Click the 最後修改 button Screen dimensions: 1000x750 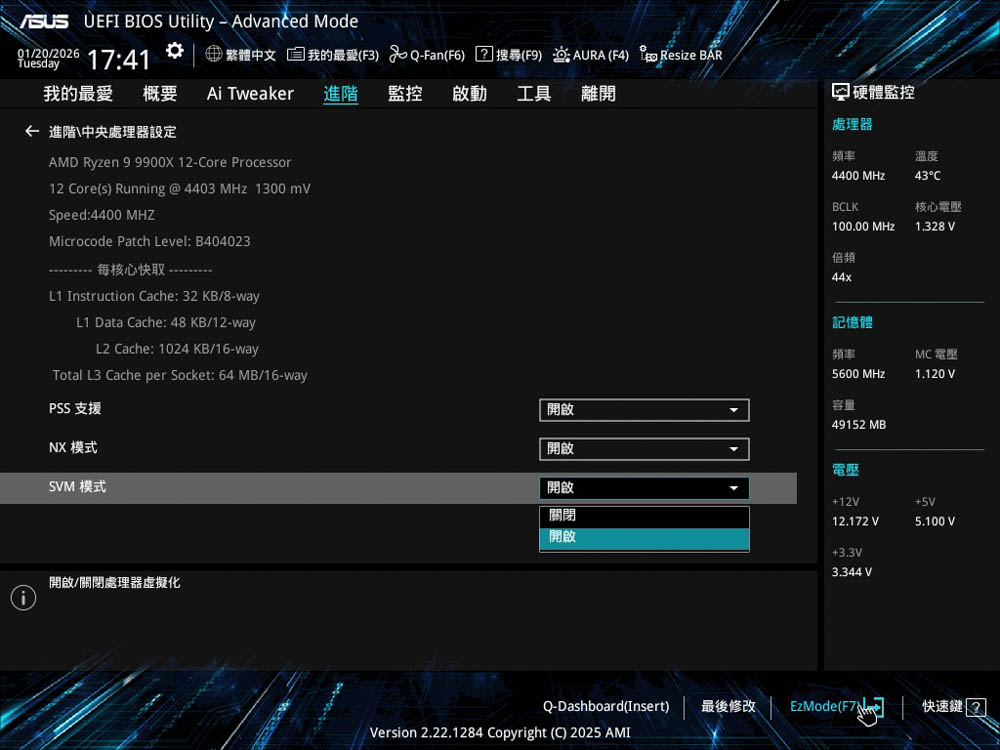coord(728,707)
